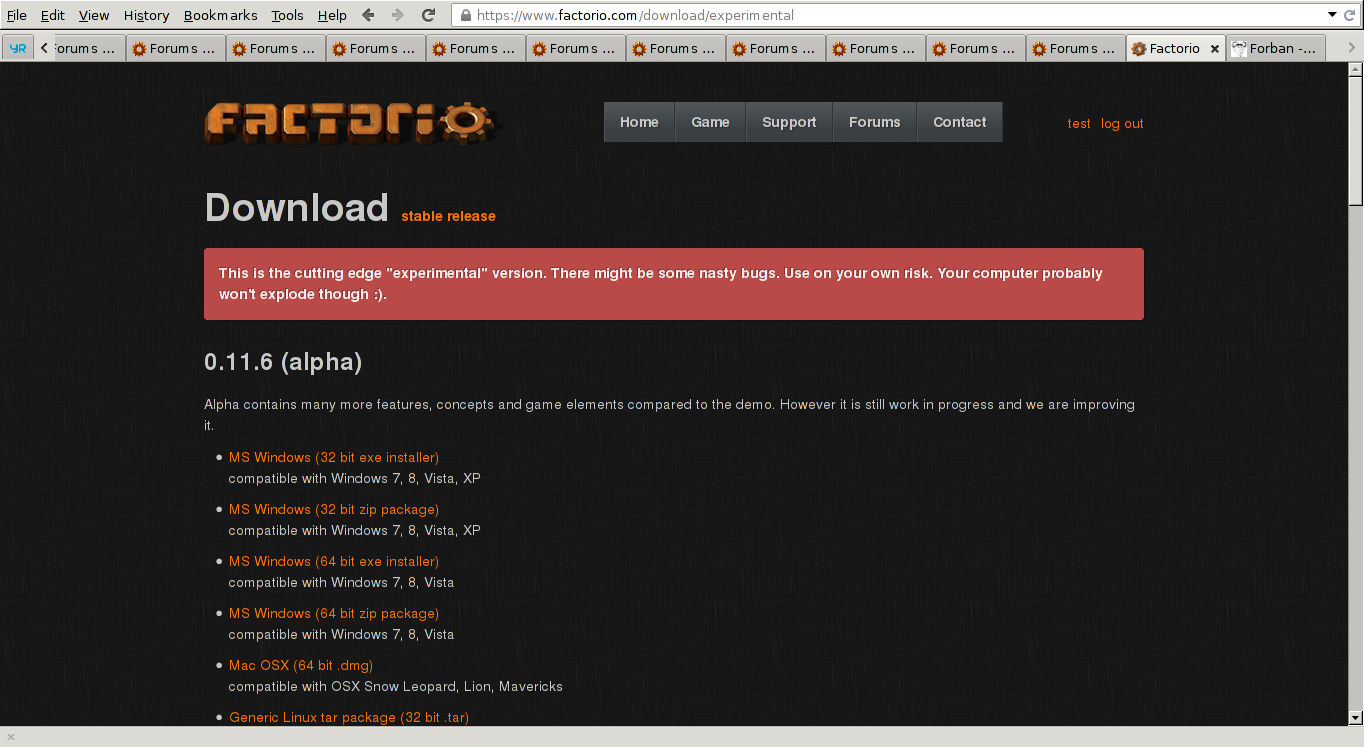Download MS Windows 64 bit exe installer
Screen dimensions: 1364x747
pyautogui.click(x=334, y=561)
